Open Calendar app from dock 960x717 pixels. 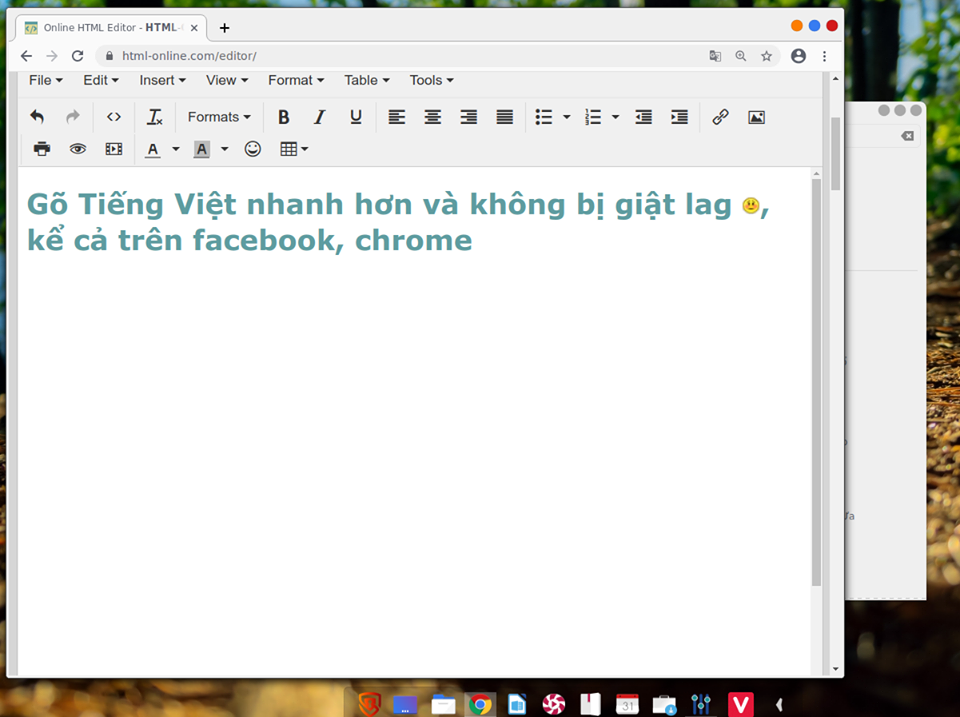click(x=628, y=705)
